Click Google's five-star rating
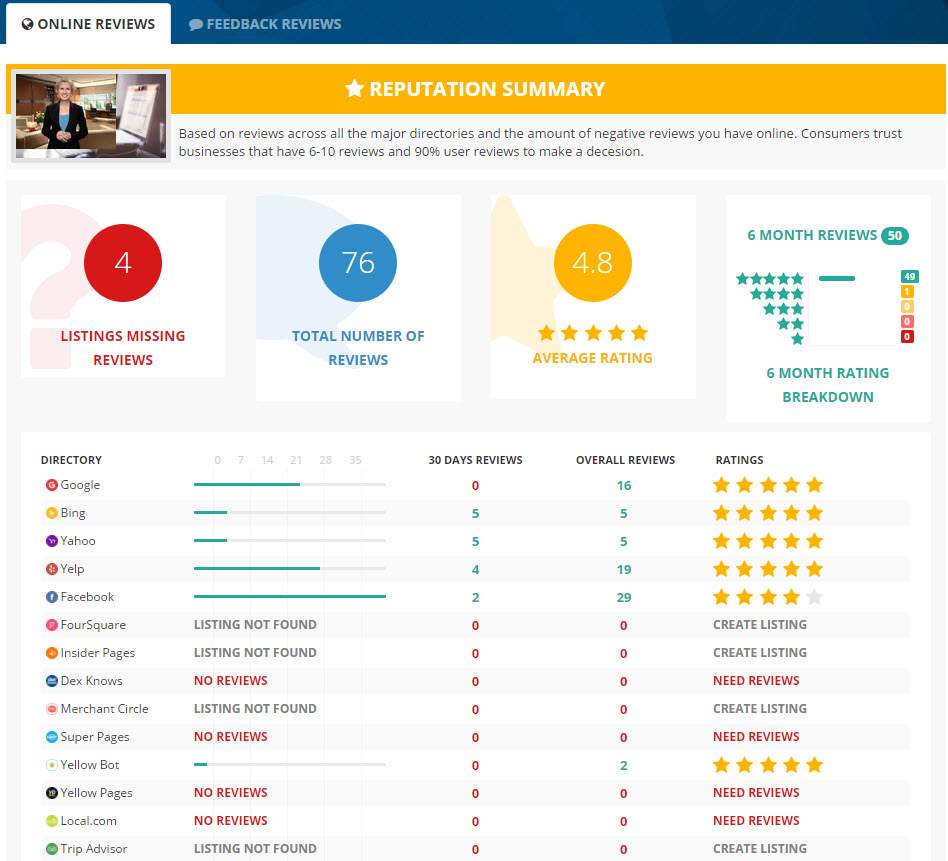 tap(768, 485)
